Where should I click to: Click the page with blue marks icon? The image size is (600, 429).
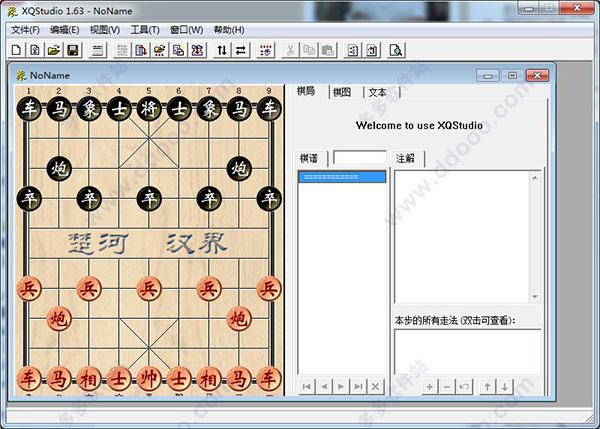click(353, 50)
